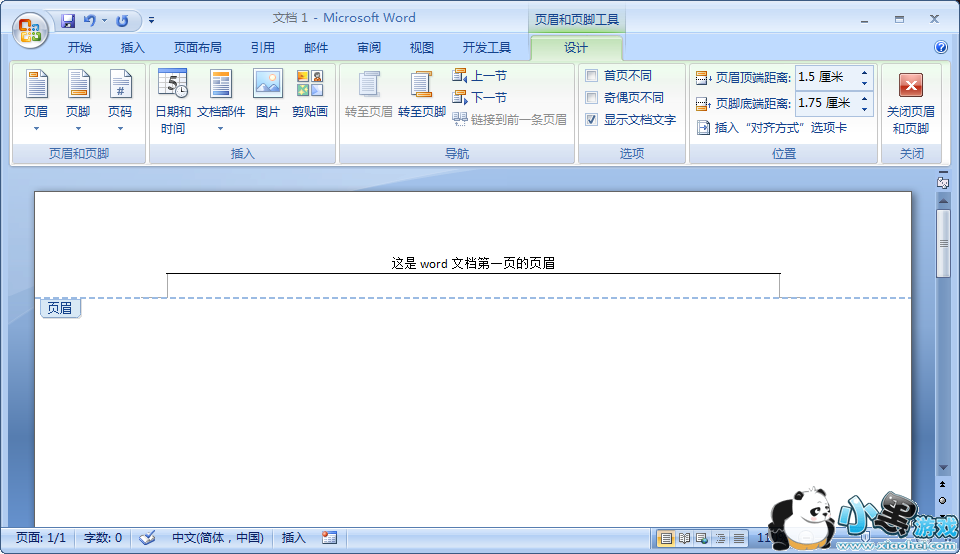The width and height of the screenshot is (960, 554).
Task: Click scrollbar down arrow
Action: click(x=943, y=468)
